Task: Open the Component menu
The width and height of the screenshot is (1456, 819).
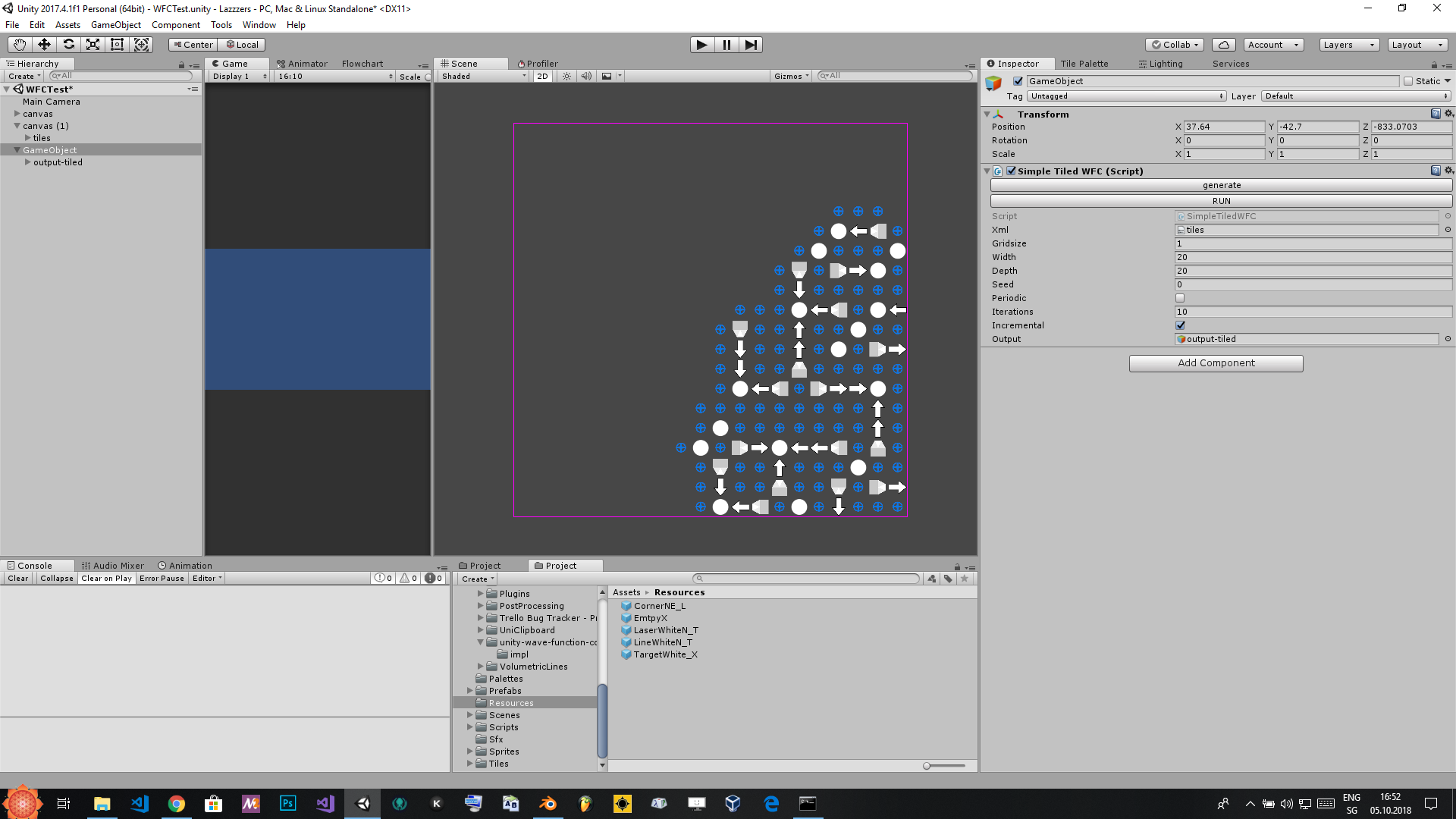Action: (x=175, y=25)
